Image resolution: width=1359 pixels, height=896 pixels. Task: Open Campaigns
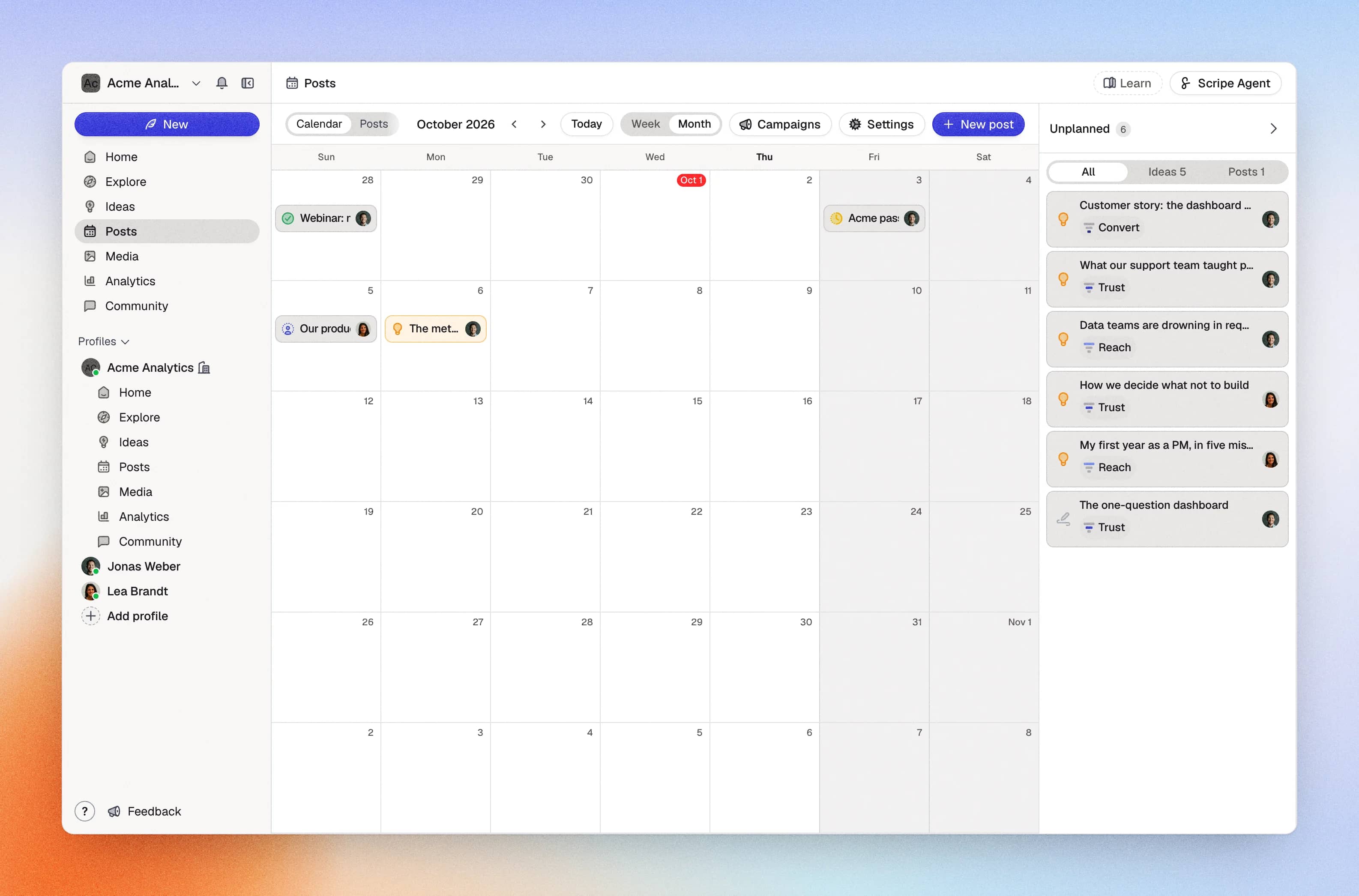[x=780, y=124]
